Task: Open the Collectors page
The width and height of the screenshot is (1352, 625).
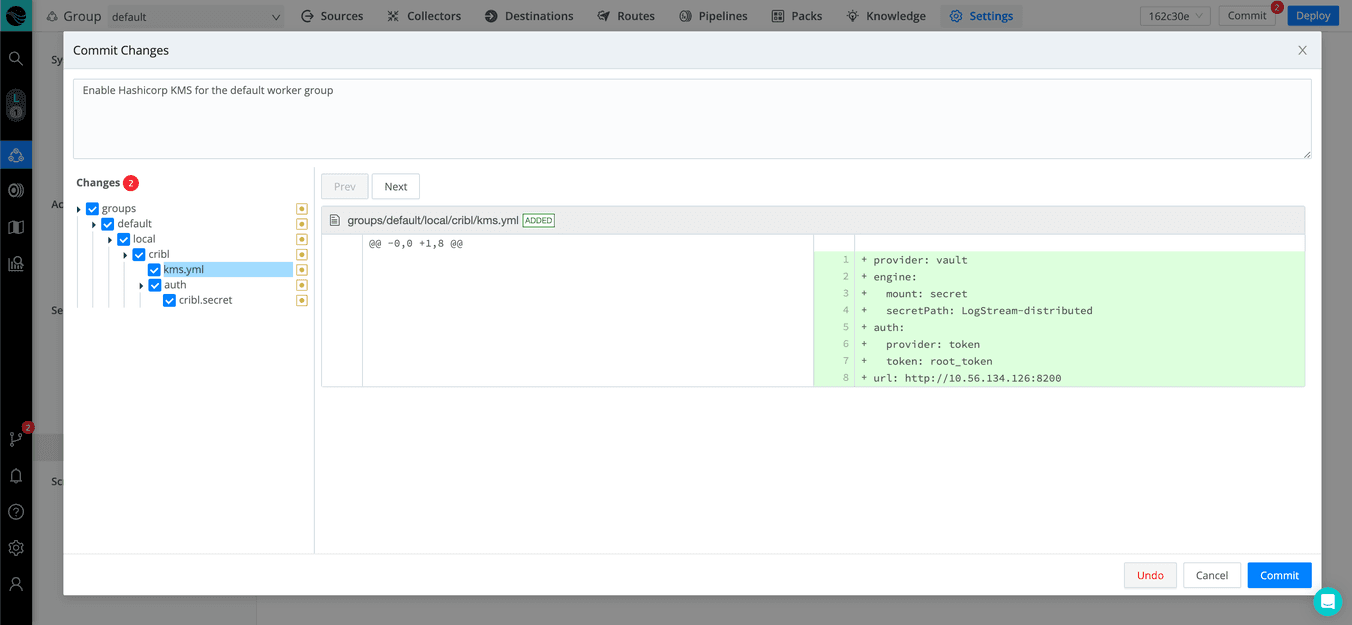Action: [x=423, y=15]
